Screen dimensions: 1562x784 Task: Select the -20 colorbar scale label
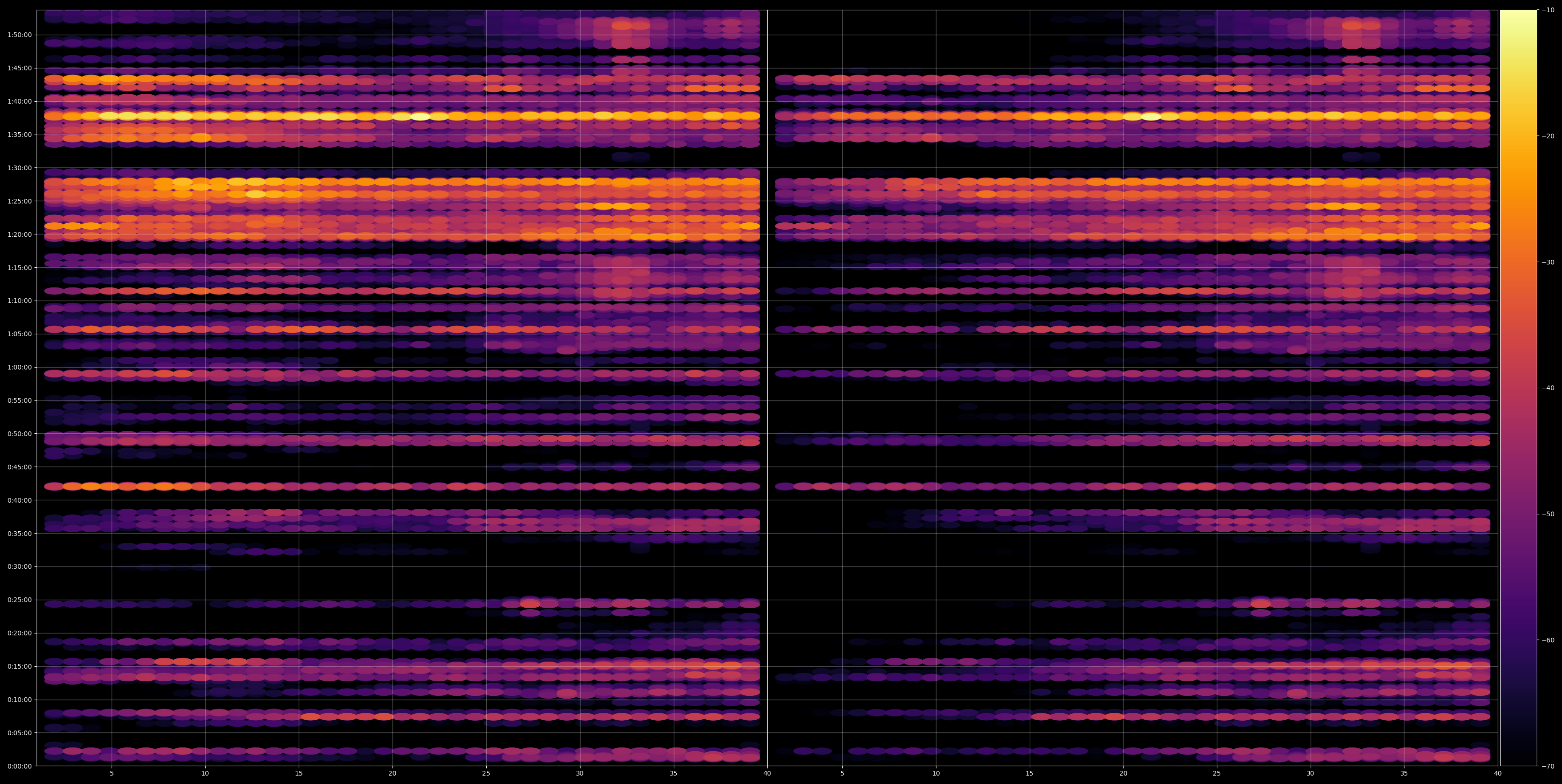pos(1548,136)
